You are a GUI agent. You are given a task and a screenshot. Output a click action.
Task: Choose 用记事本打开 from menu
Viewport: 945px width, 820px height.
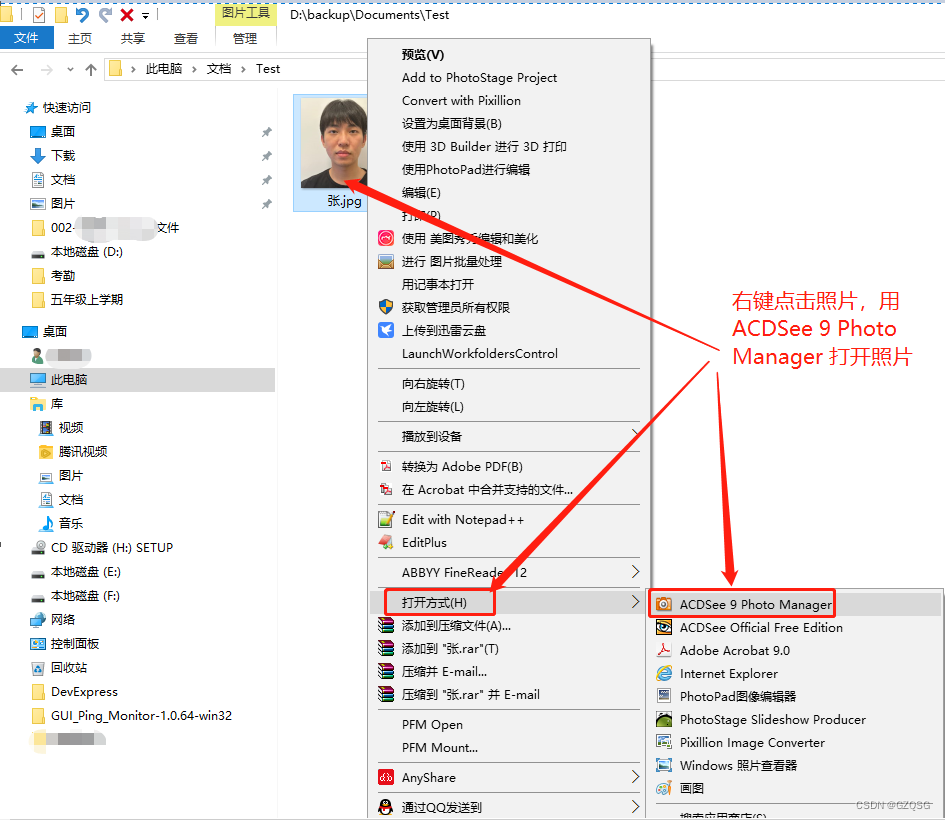pyautogui.click(x=438, y=284)
